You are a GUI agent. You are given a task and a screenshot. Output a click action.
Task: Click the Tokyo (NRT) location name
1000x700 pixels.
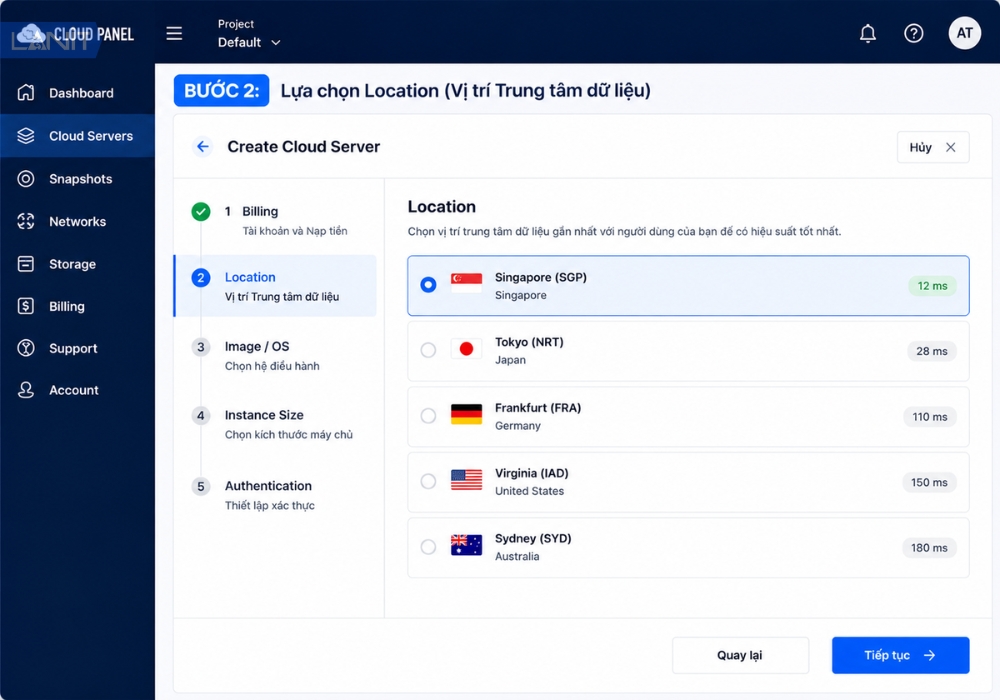[x=529, y=342]
